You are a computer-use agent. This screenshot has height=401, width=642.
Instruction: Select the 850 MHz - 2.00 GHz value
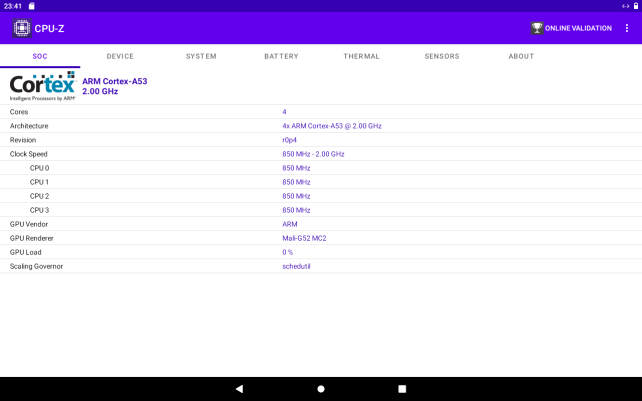(313, 154)
